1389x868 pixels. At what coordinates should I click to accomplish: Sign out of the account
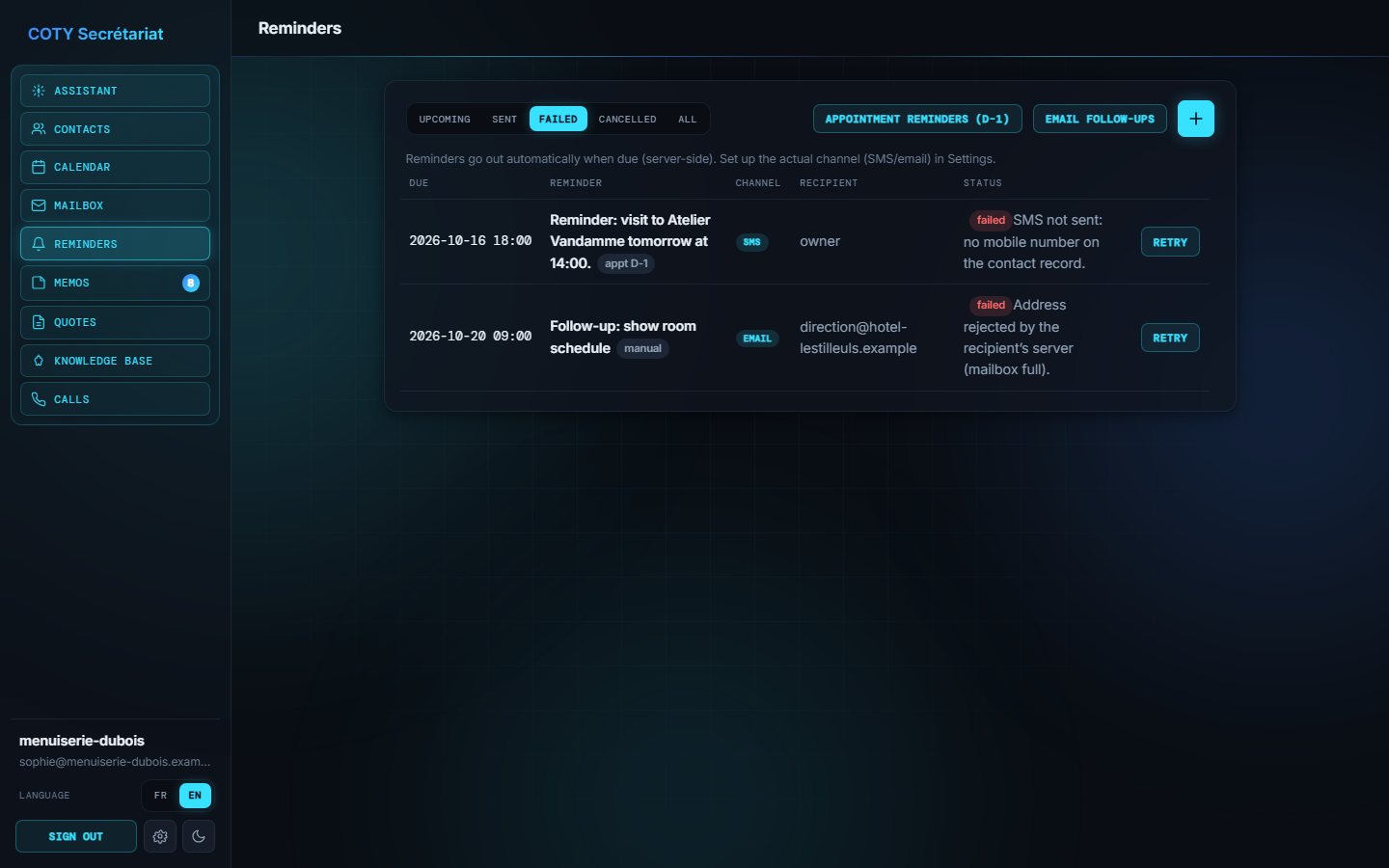tap(76, 836)
